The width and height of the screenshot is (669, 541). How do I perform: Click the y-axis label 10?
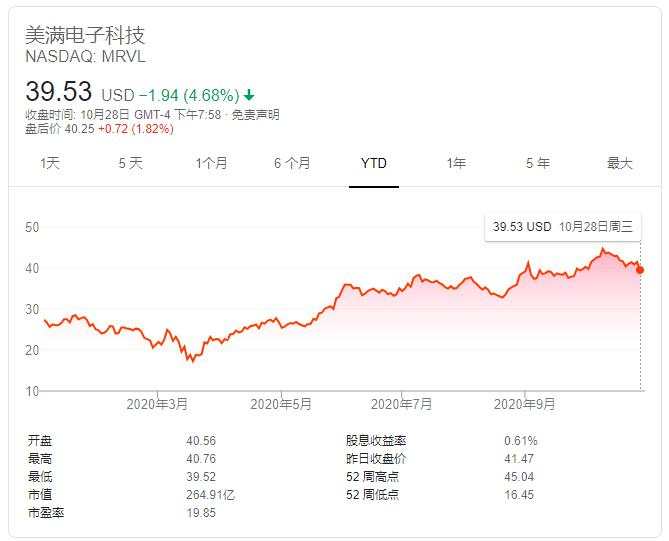32,391
